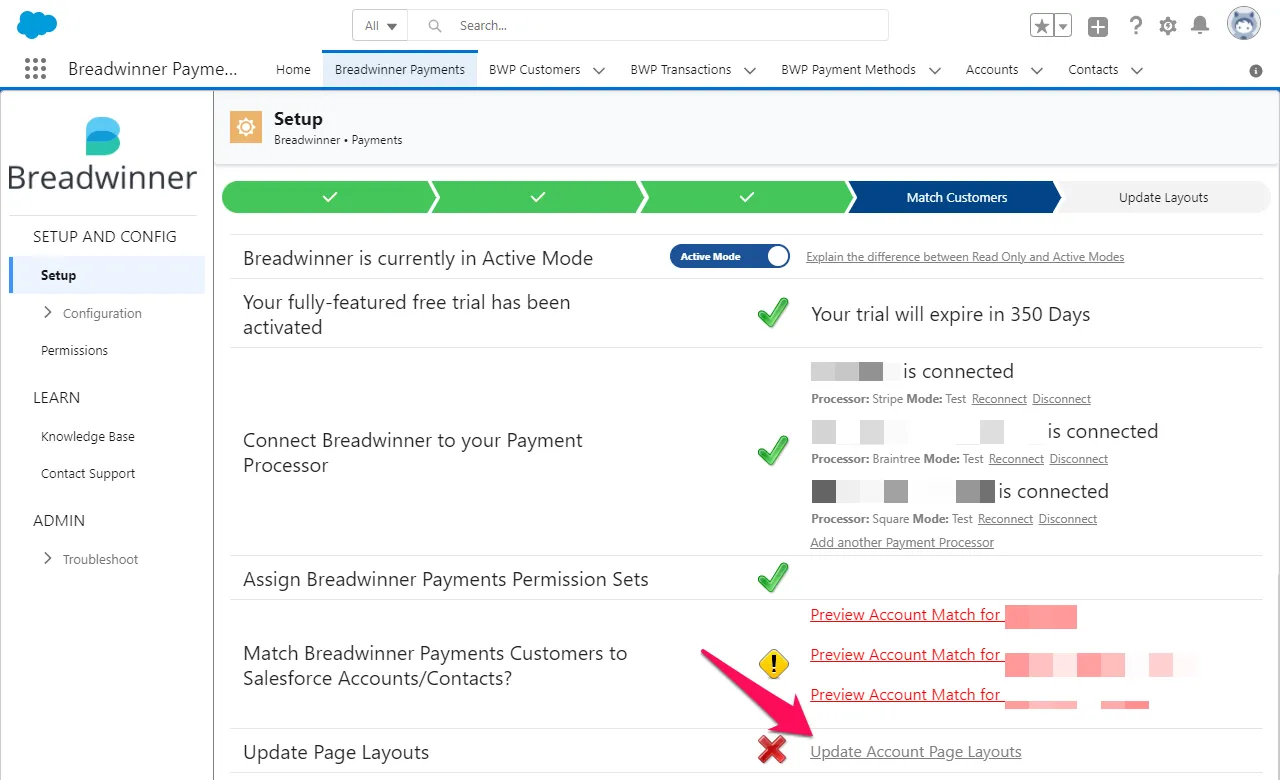The image size is (1280, 780).
Task: Expand the BWP Payment Methods tab dropdown
Action: (x=935, y=70)
